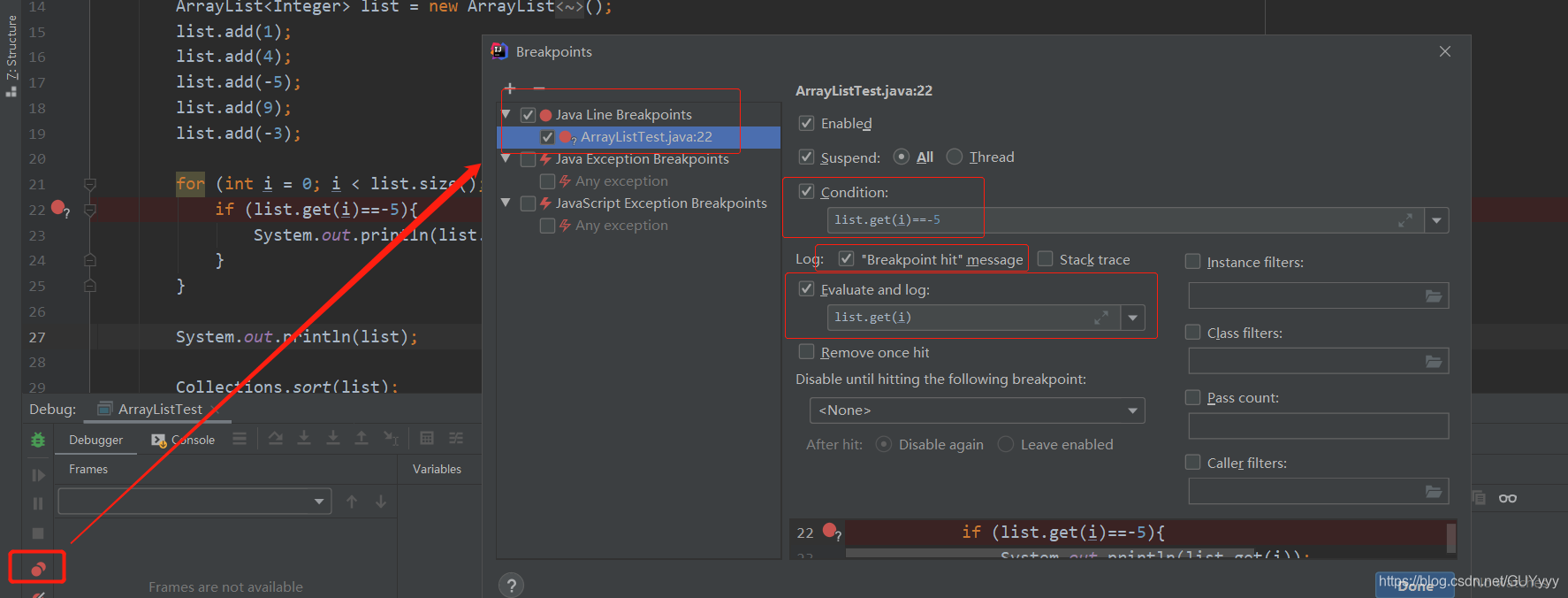Click the preview pane vertical scrollbar
Screen dimensions: 1568x598
(1450, 539)
